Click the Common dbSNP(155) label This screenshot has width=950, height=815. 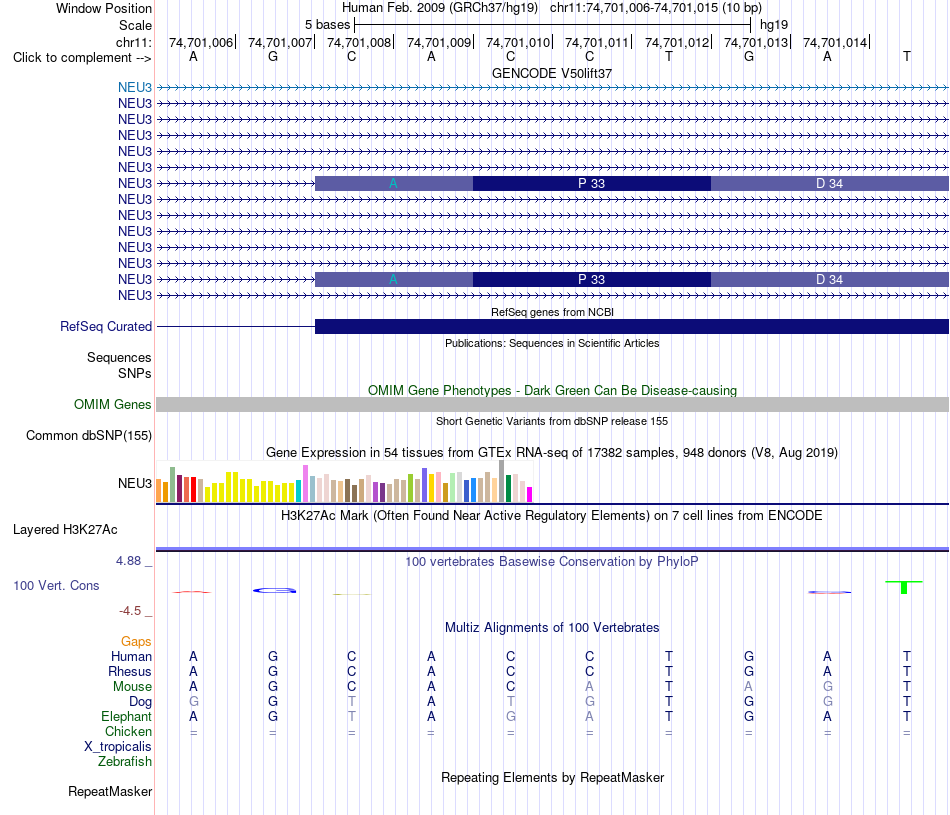[88, 436]
